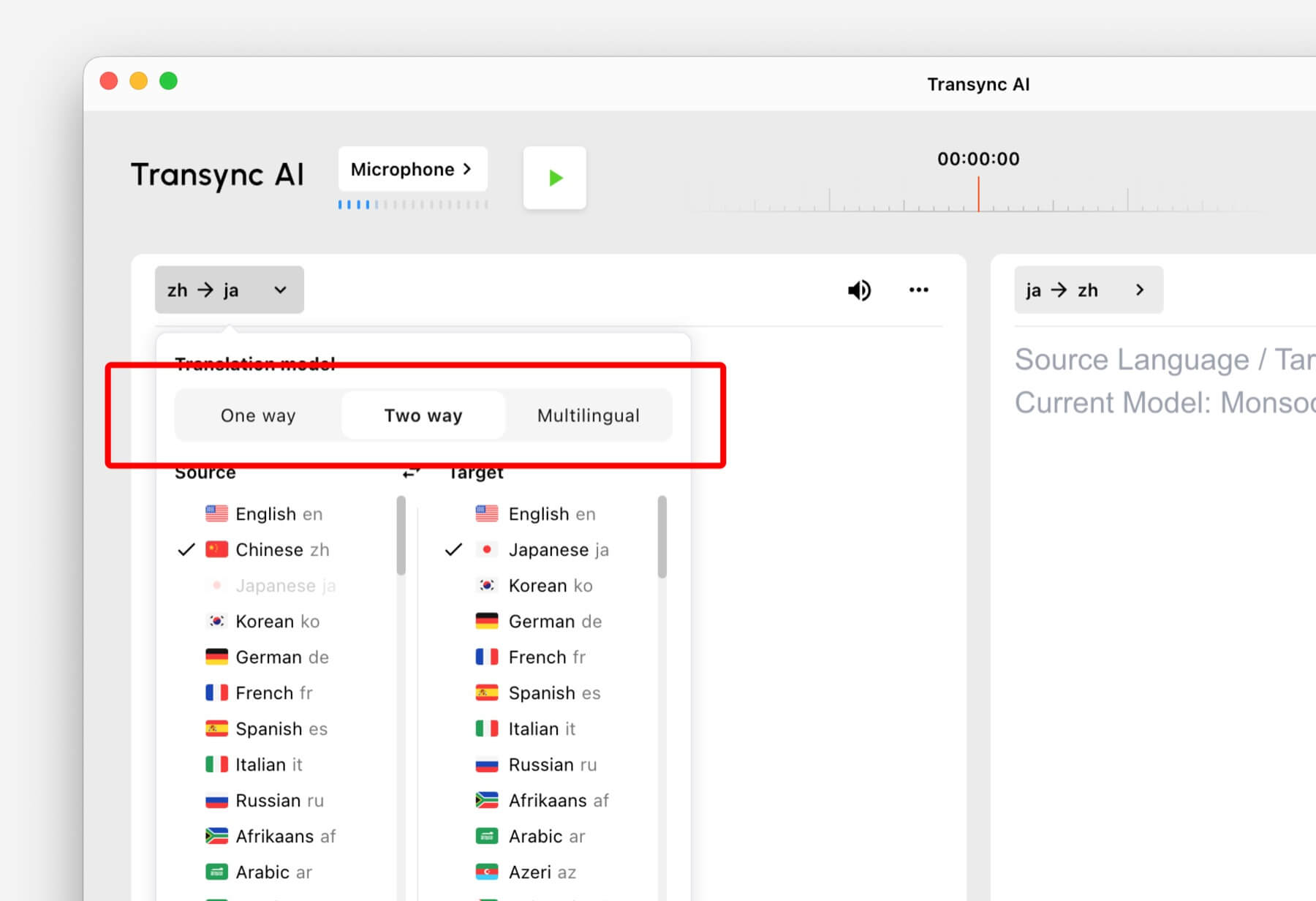This screenshot has width=1316, height=901.
Task: Select the Two way translation mode
Action: tap(423, 415)
